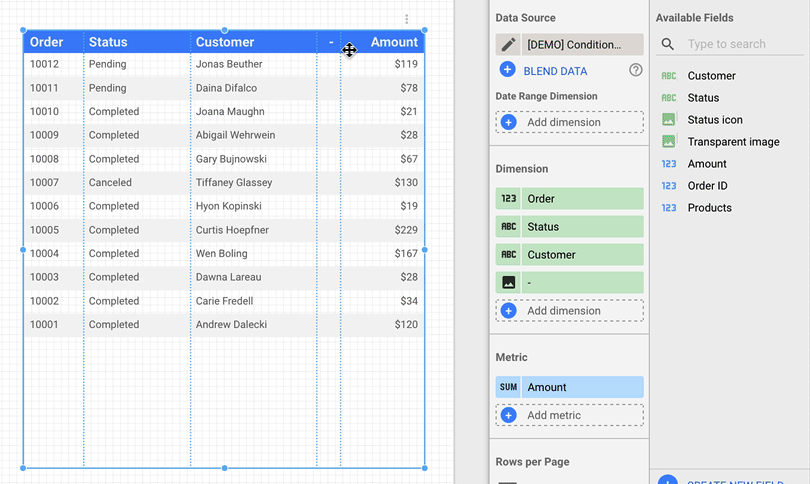Open the [DEMO] Condition data source
The image size is (810, 484).
[582, 44]
